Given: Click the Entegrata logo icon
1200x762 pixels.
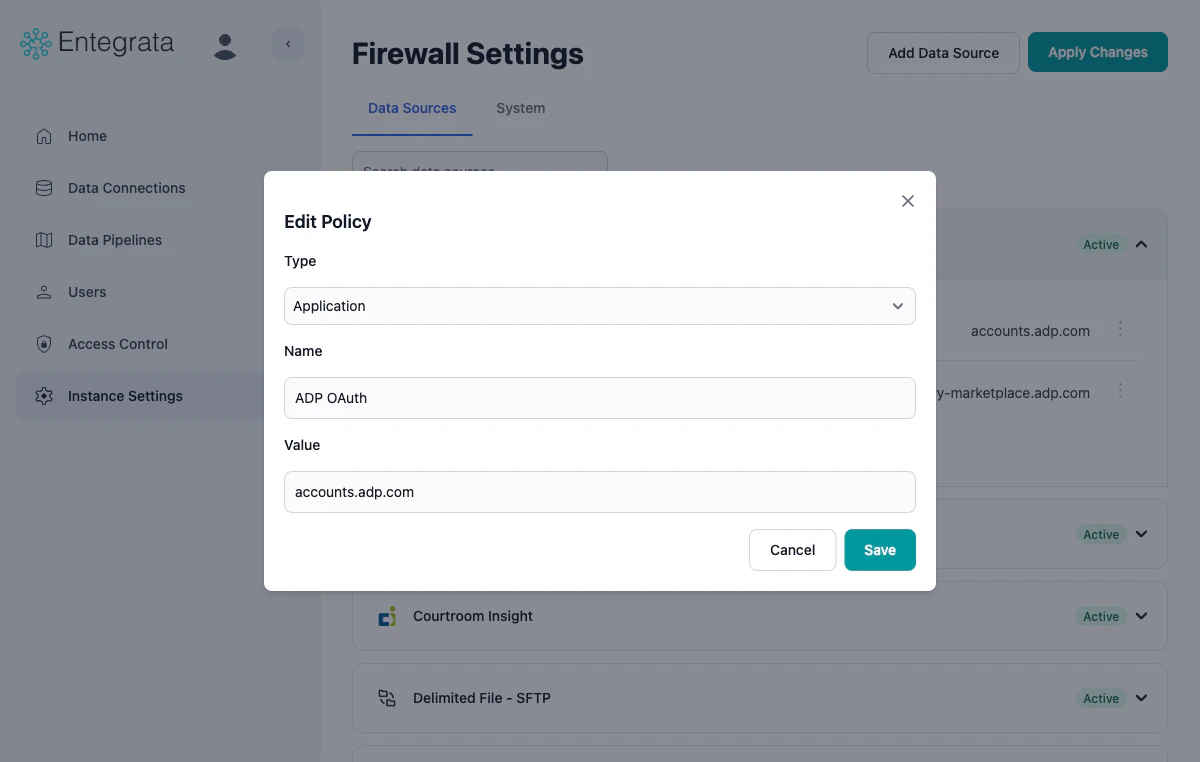Looking at the screenshot, I should tap(34, 43).
